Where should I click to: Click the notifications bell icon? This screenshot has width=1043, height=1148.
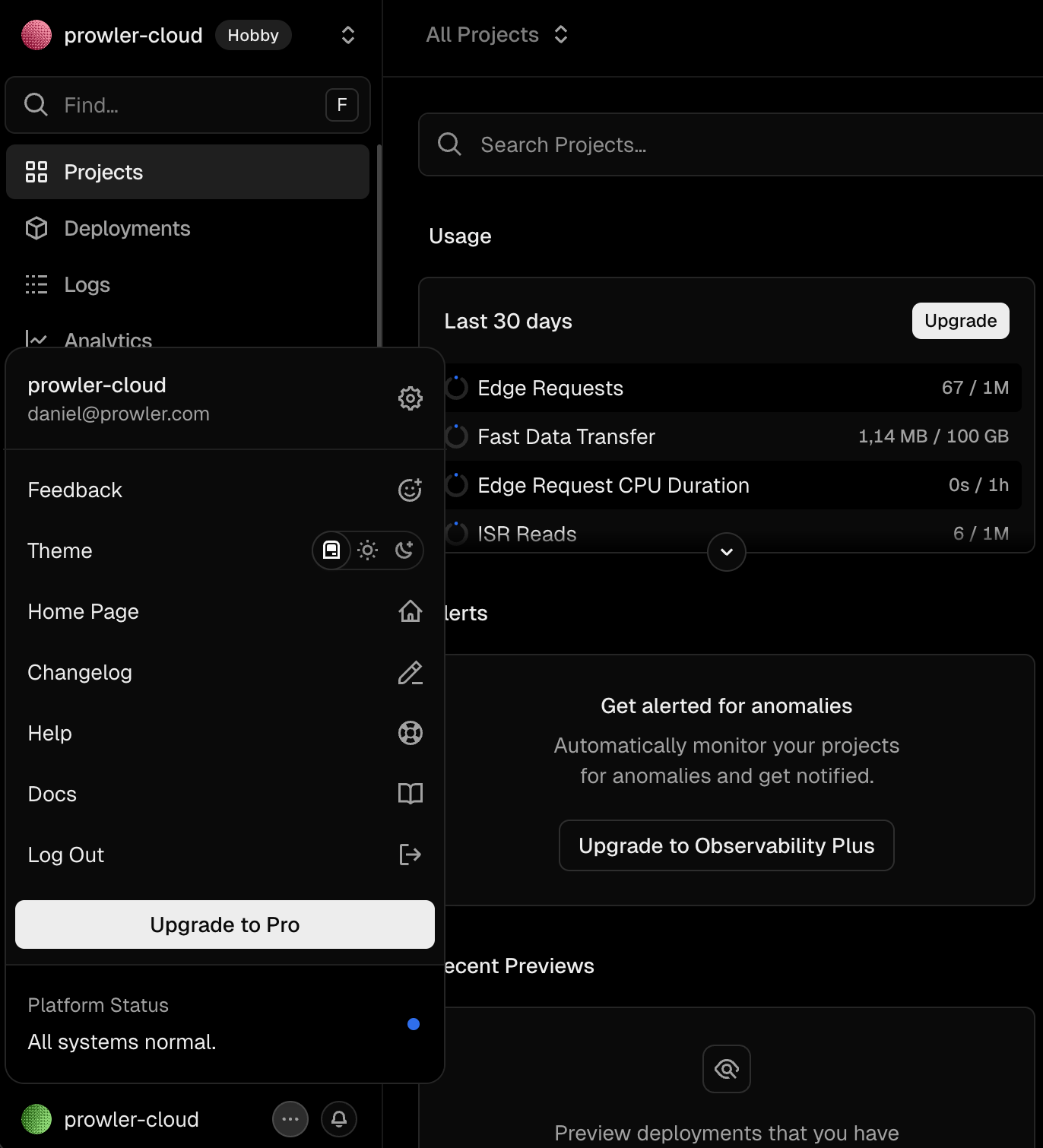(x=339, y=1119)
